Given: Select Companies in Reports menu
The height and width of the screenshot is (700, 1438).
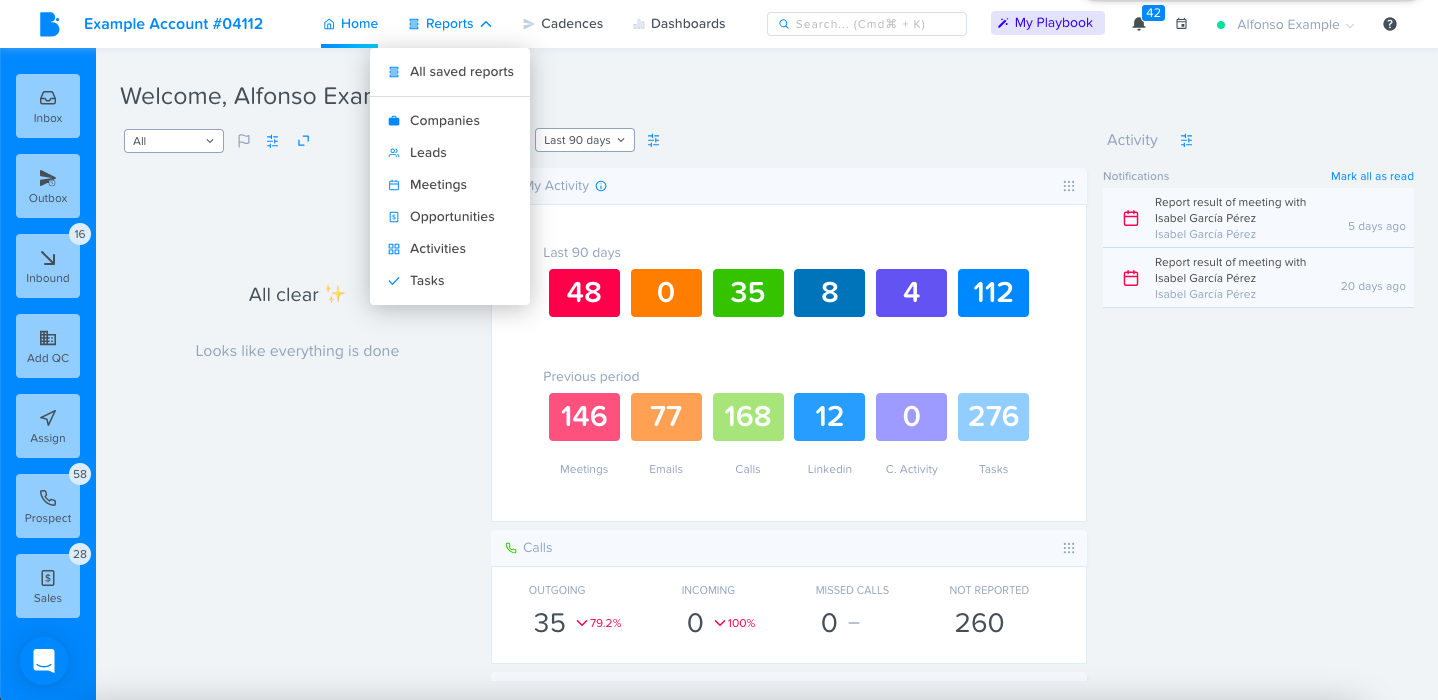Looking at the screenshot, I should click(450, 120).
